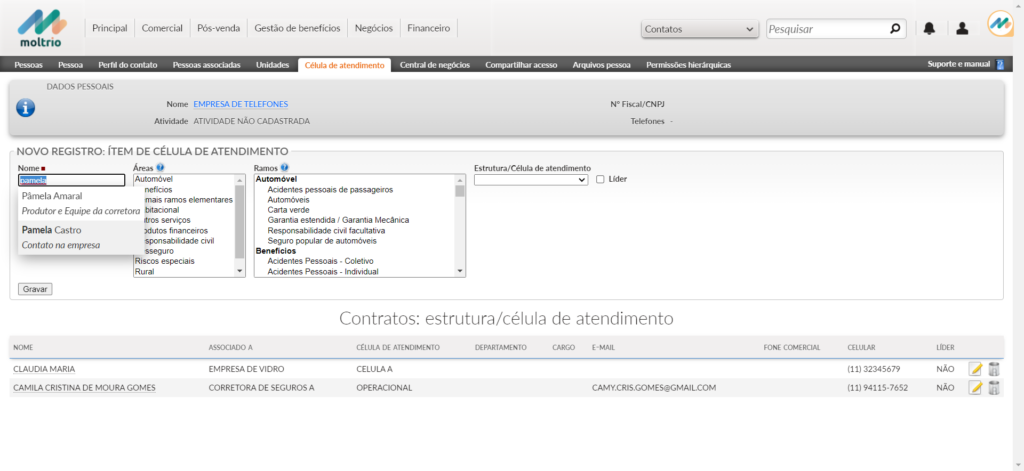Edit CAMILA CRISTINA DE MOURA GOMES row
1024x471 pixels.
click(x=976, y=388)
